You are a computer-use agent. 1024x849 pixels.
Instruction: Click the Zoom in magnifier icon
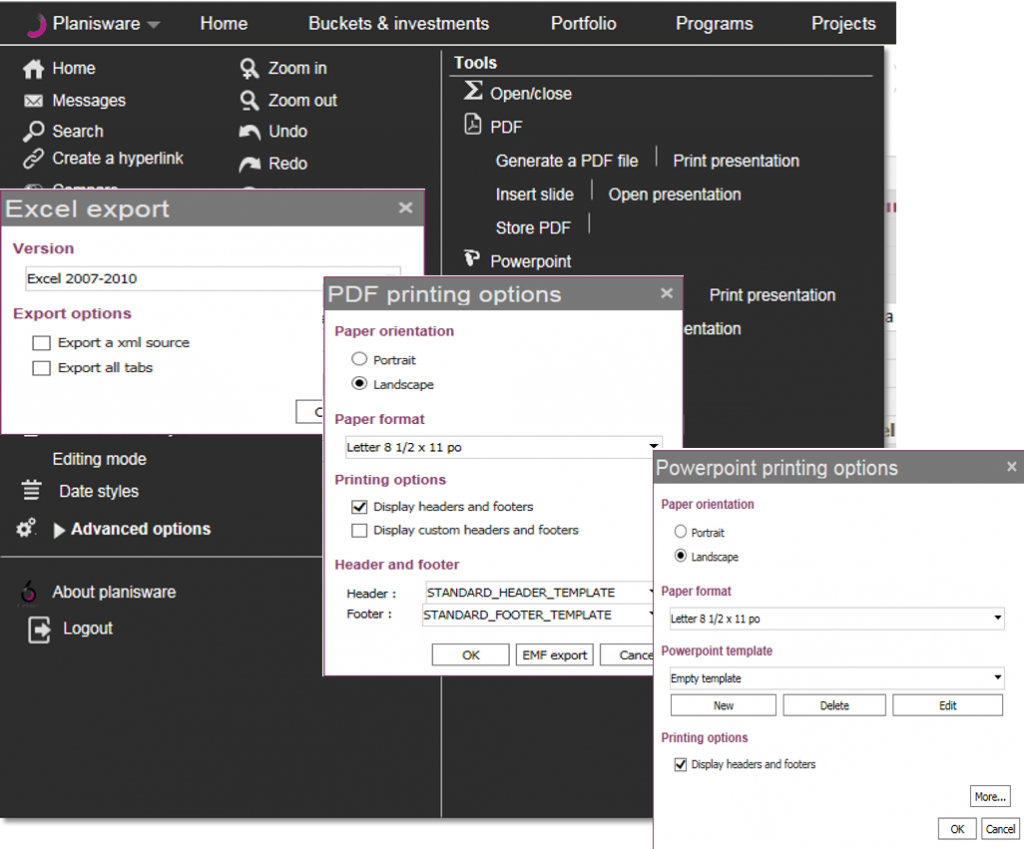click(249, 69)
